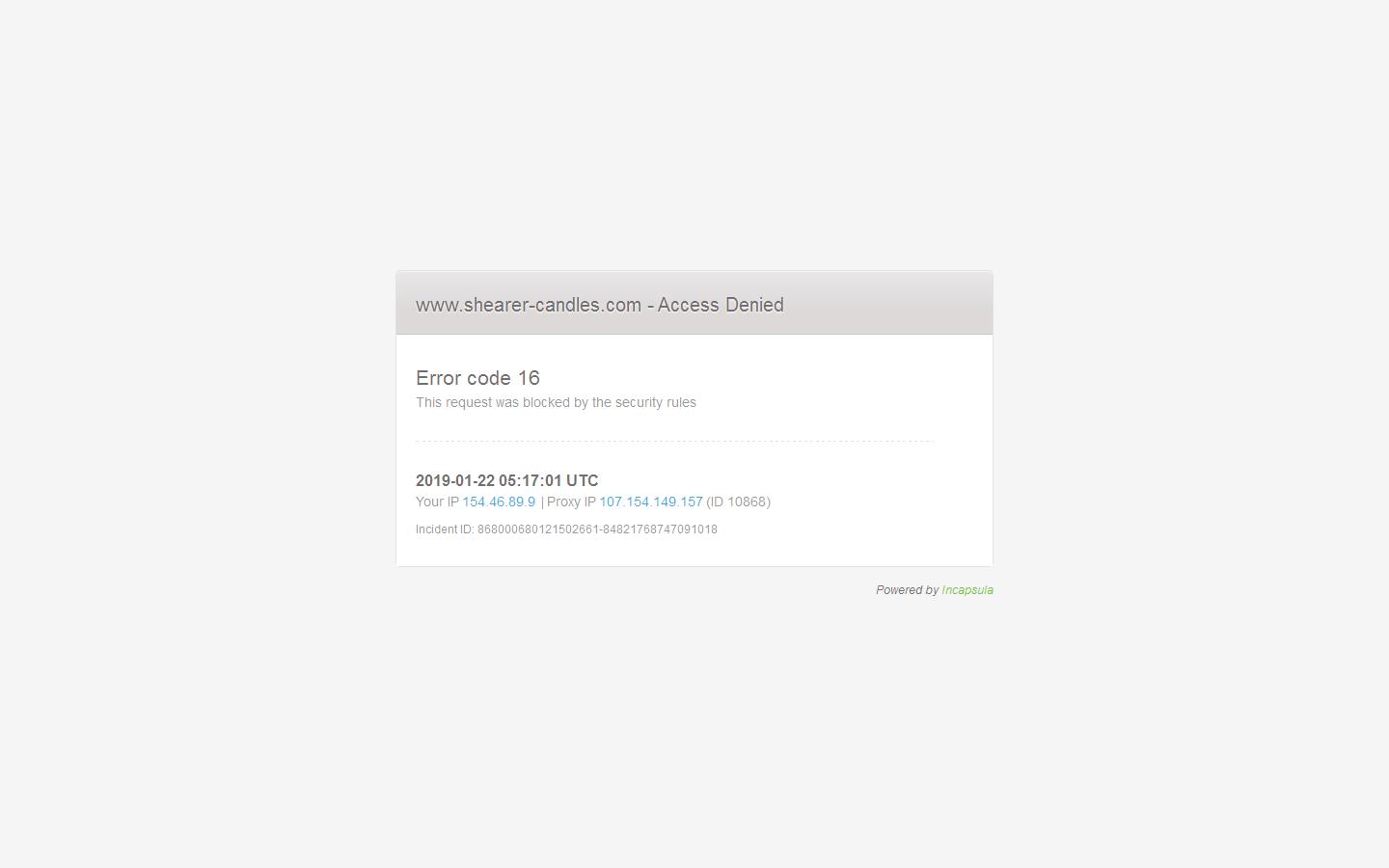The height and width of the screenshot is (868, 1389).
Task: Click the 05:17:01 time in timestamp
Action: pyautogui.click(x=530, y=480)
